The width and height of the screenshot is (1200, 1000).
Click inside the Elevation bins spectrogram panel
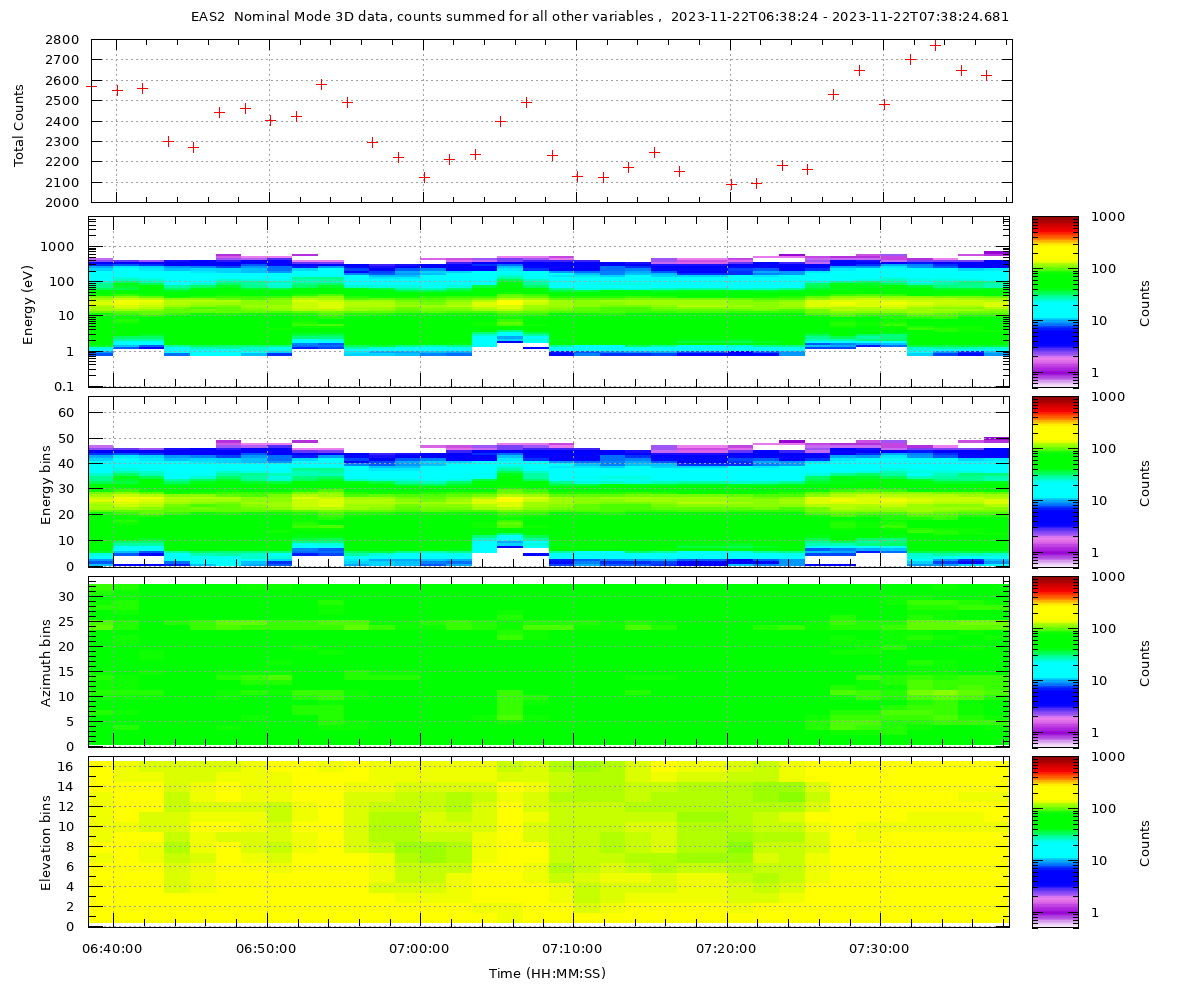pos(549,841)
